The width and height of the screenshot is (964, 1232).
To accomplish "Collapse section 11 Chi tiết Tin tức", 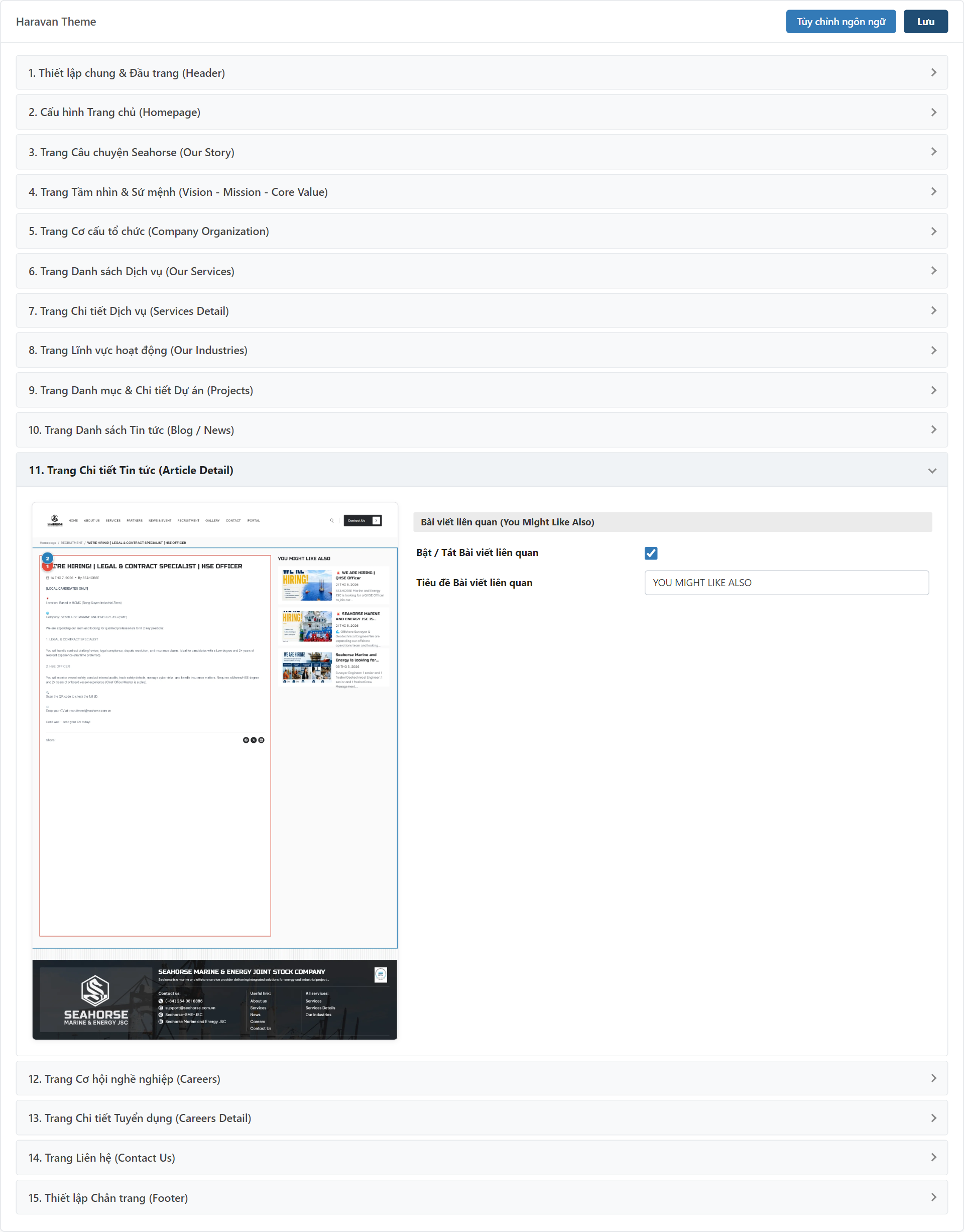I will (x=481, y=470).
